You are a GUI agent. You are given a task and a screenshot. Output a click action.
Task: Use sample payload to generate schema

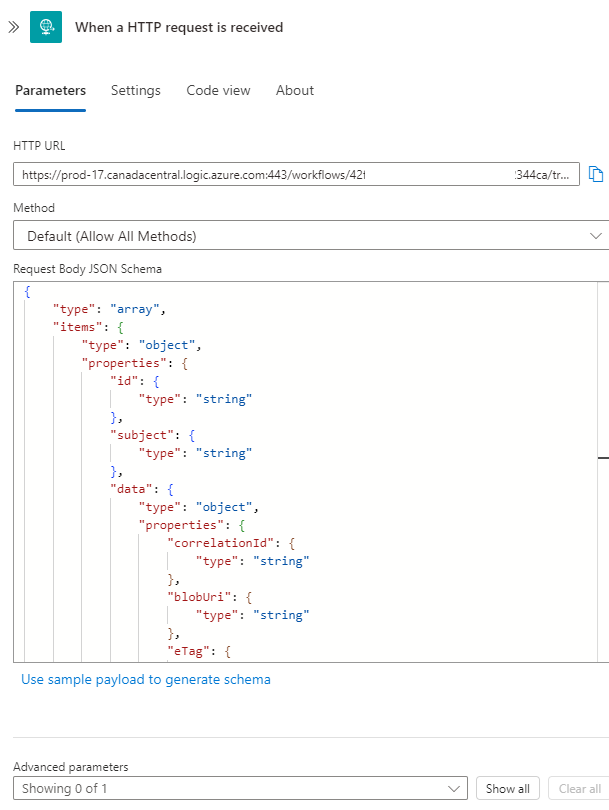tap(146, 679)
